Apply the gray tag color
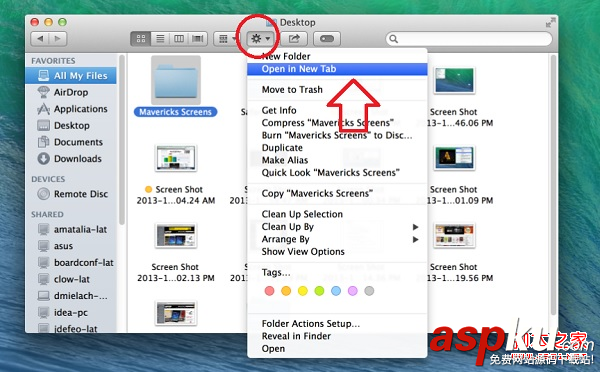 [369, 291]
